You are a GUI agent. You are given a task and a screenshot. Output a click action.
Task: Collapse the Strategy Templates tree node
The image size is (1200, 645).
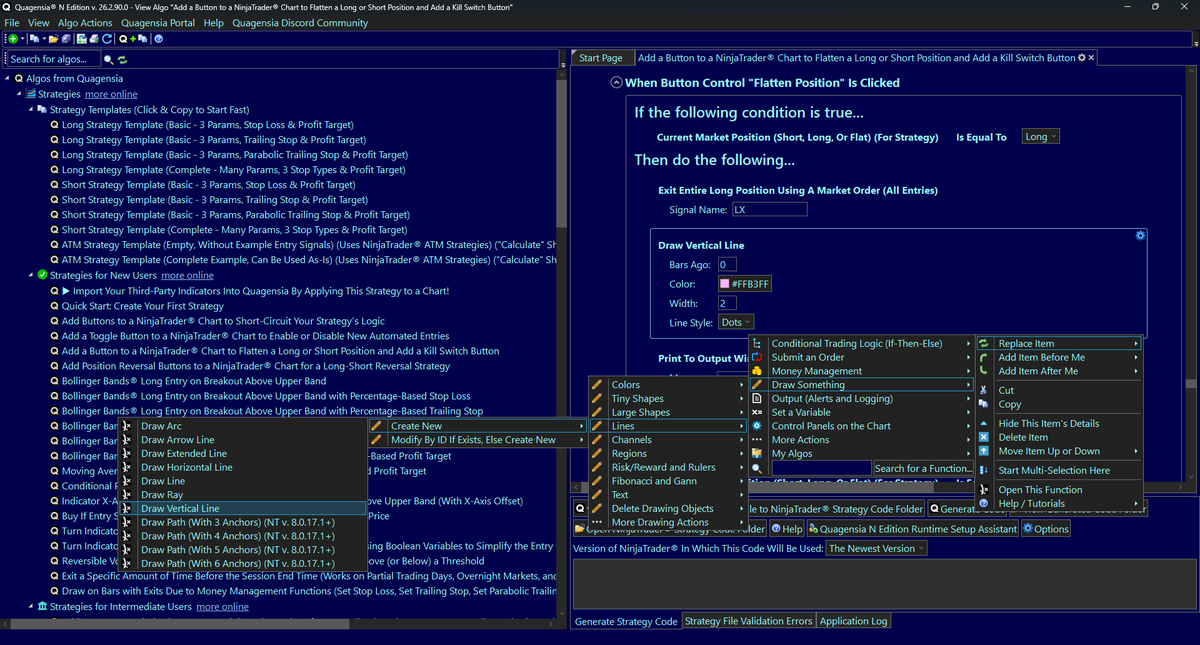[31, 109]
